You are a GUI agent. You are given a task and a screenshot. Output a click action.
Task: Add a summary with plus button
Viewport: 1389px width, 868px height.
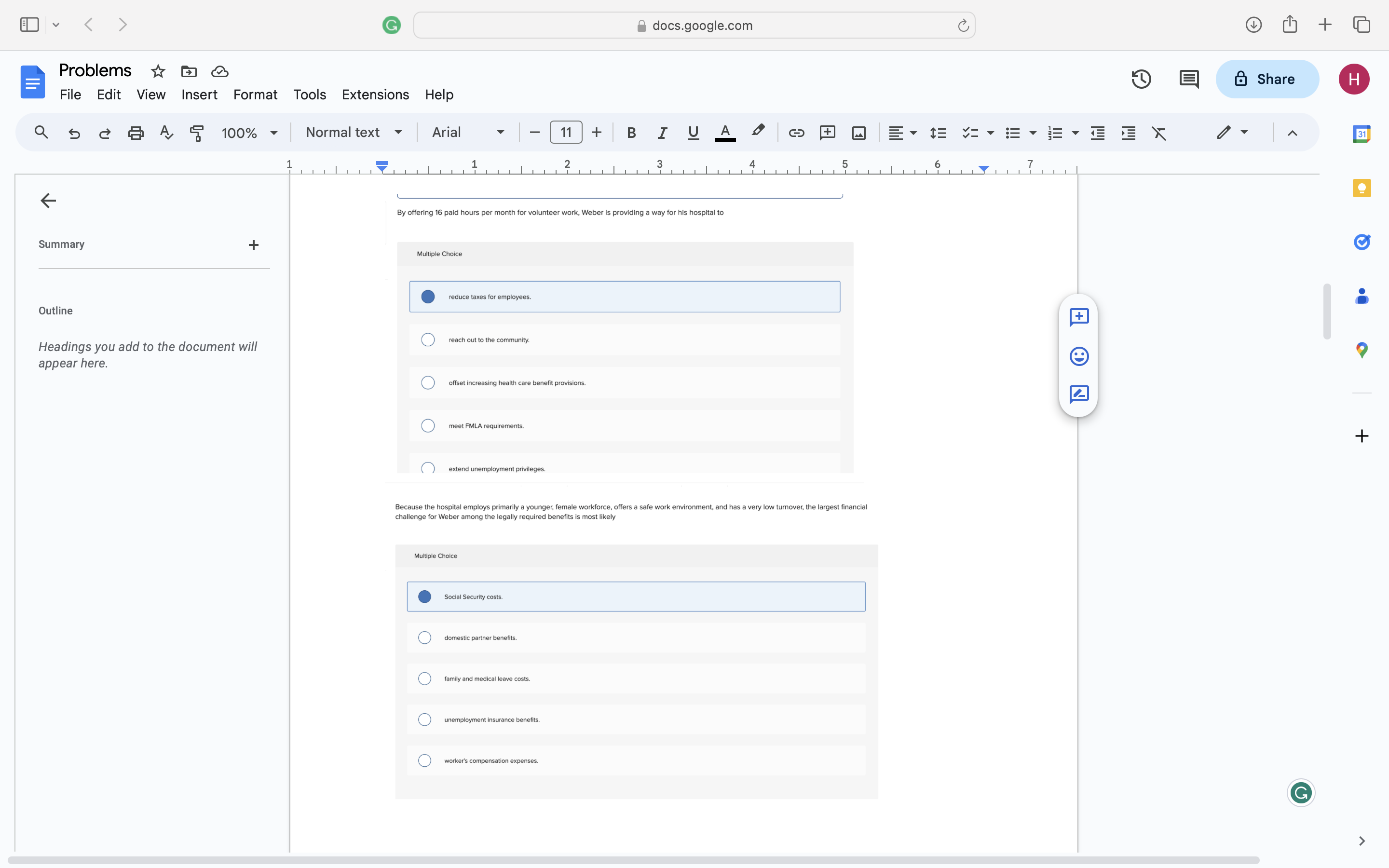[253, 245]
